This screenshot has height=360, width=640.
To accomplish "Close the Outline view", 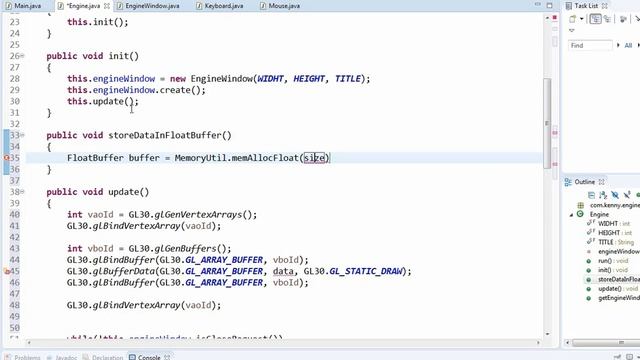I will point(601,182).
